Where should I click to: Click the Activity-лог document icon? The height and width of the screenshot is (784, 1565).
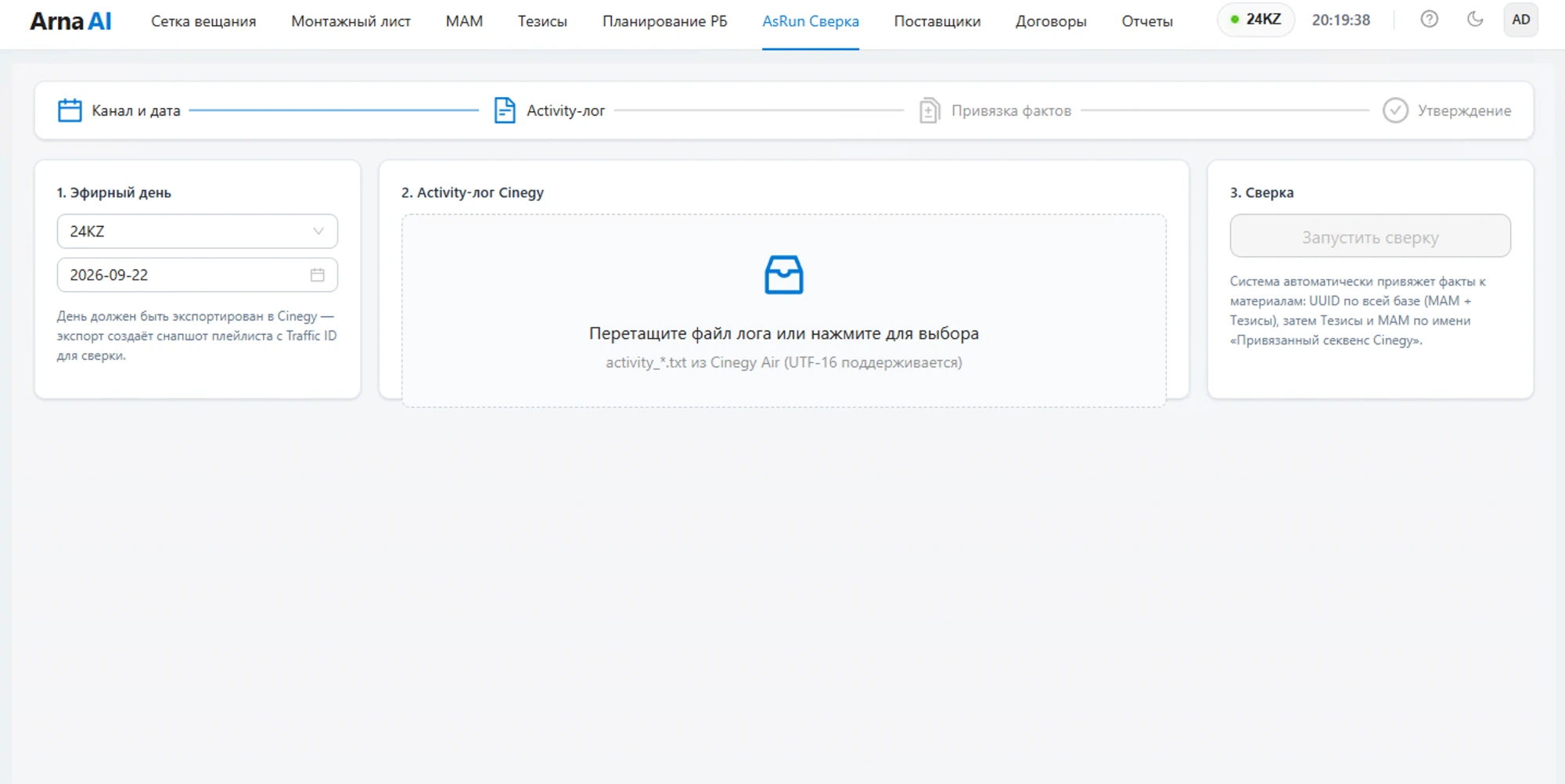click(x=505, y=110)
